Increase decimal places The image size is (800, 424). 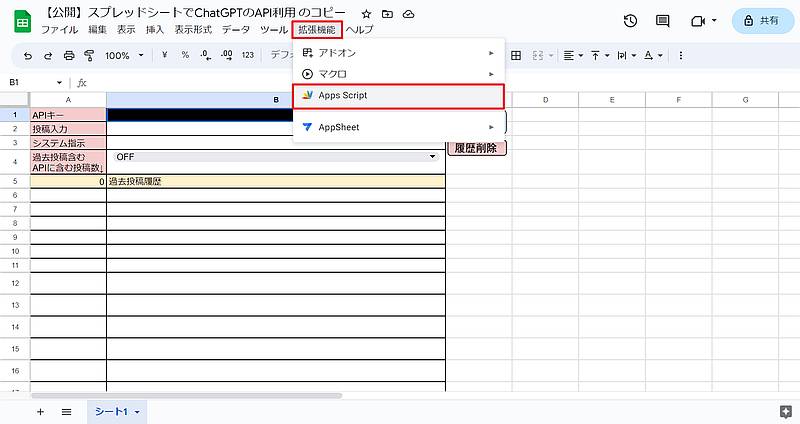[227, 55]
